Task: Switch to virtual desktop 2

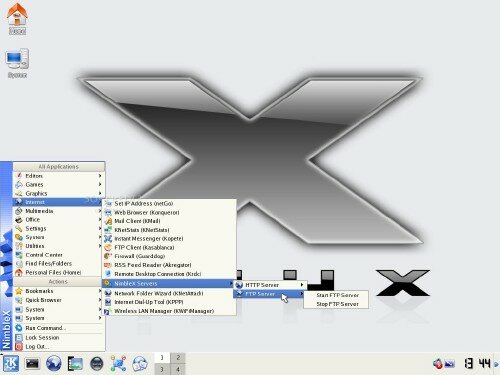Action: coord(178,358)
